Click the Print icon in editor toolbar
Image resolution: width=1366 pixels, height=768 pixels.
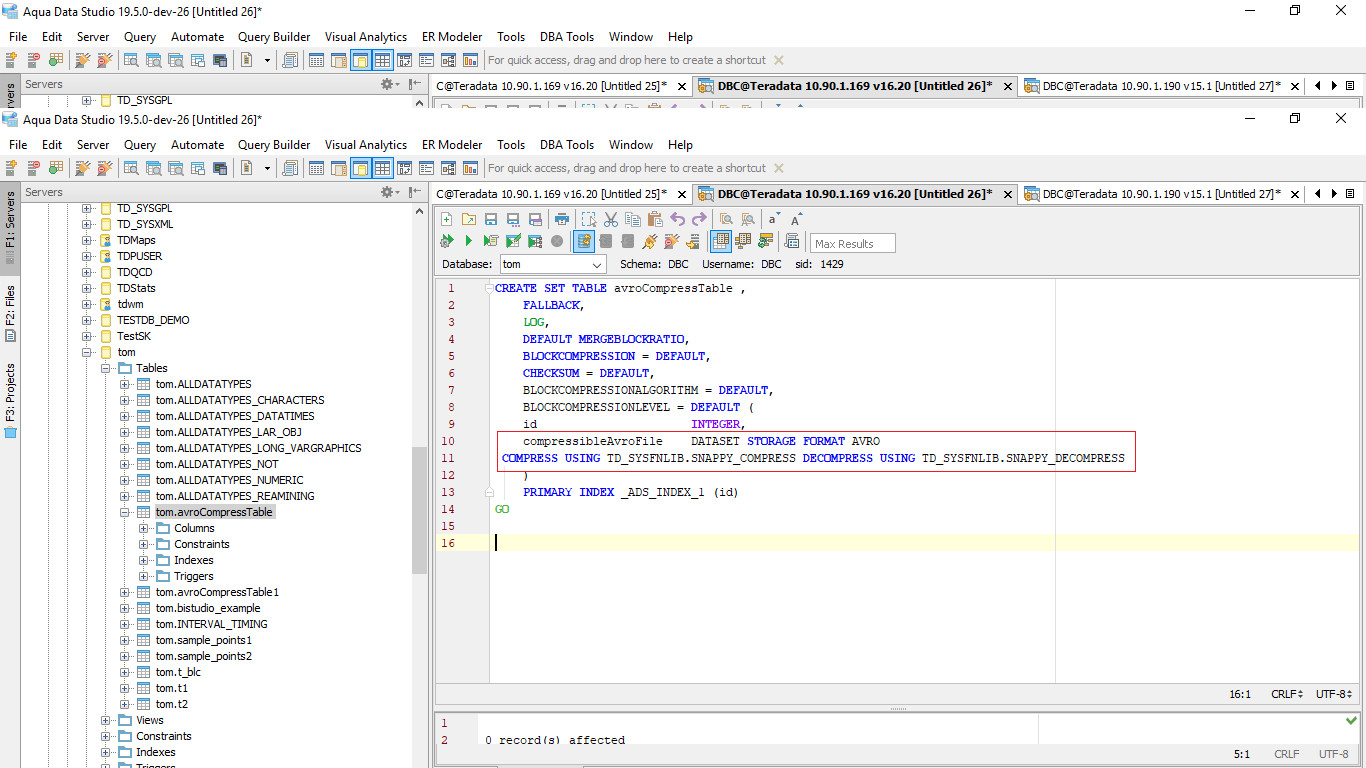[x=562, y=219]
